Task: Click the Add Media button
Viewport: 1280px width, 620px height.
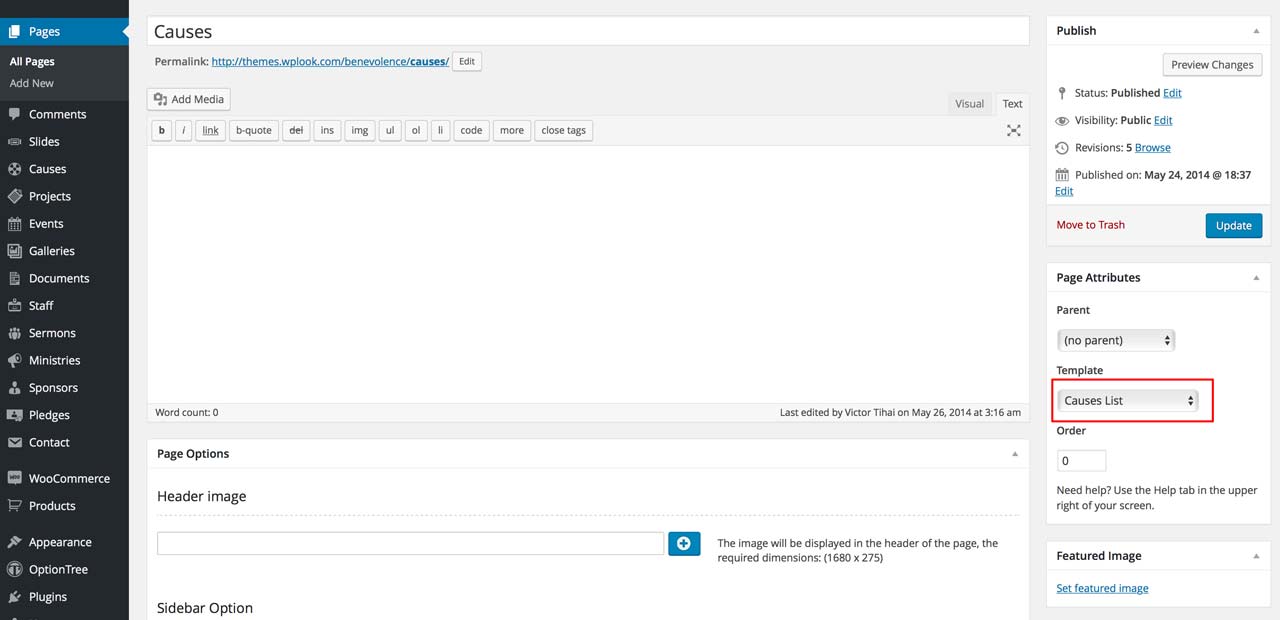Action: (x=189, y=99)
